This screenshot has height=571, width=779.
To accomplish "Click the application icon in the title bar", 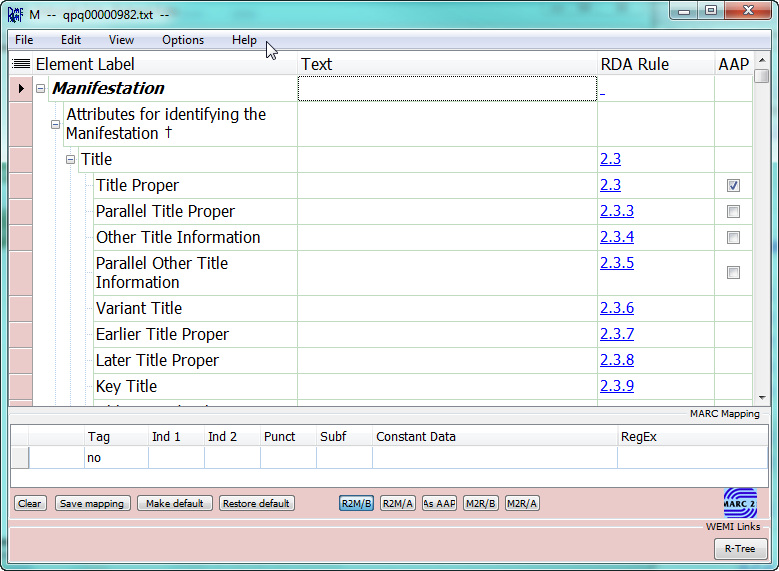I will click(15, 15).
